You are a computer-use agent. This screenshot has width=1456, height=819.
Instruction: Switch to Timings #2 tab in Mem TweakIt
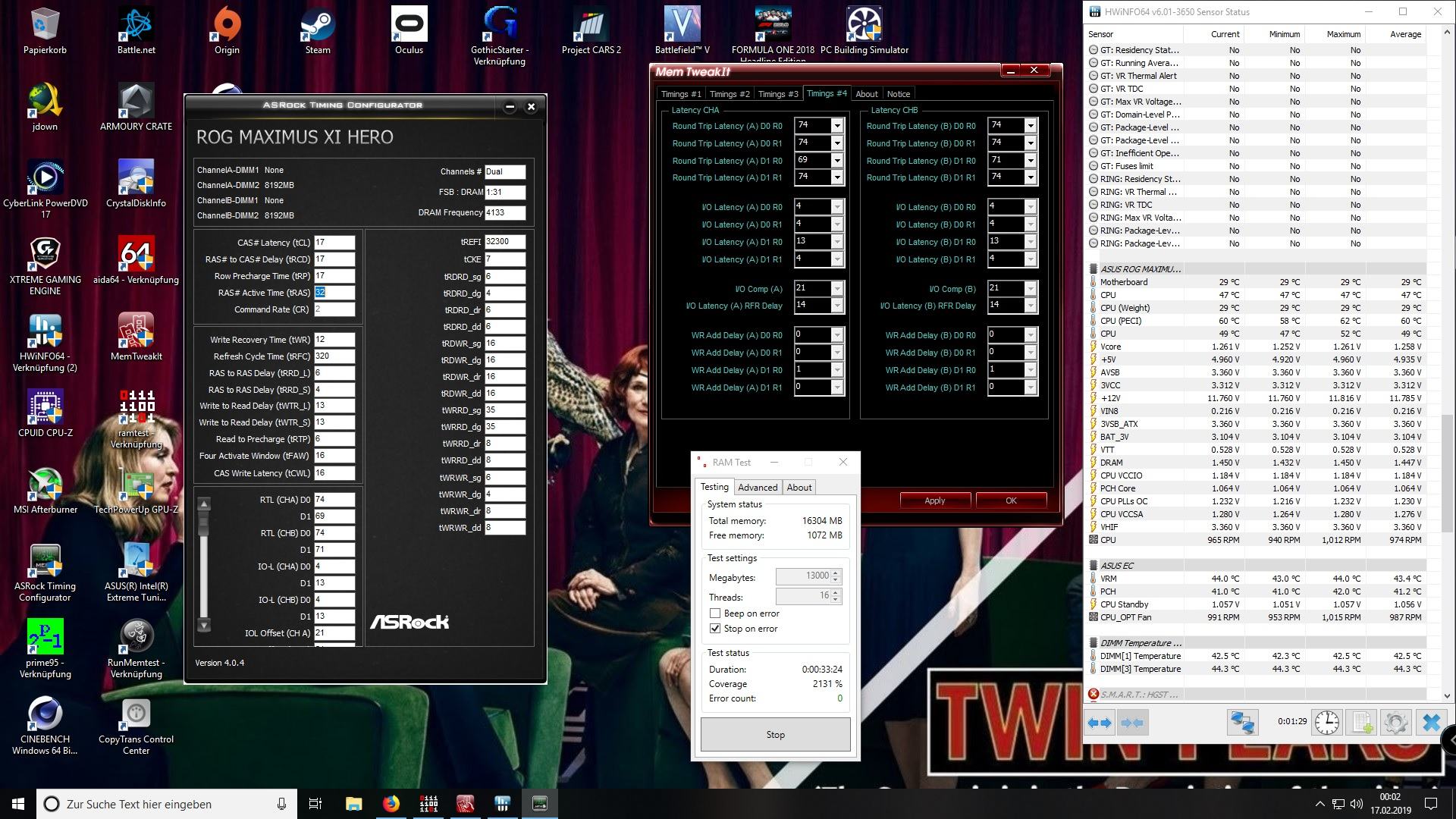pos(729,94)
